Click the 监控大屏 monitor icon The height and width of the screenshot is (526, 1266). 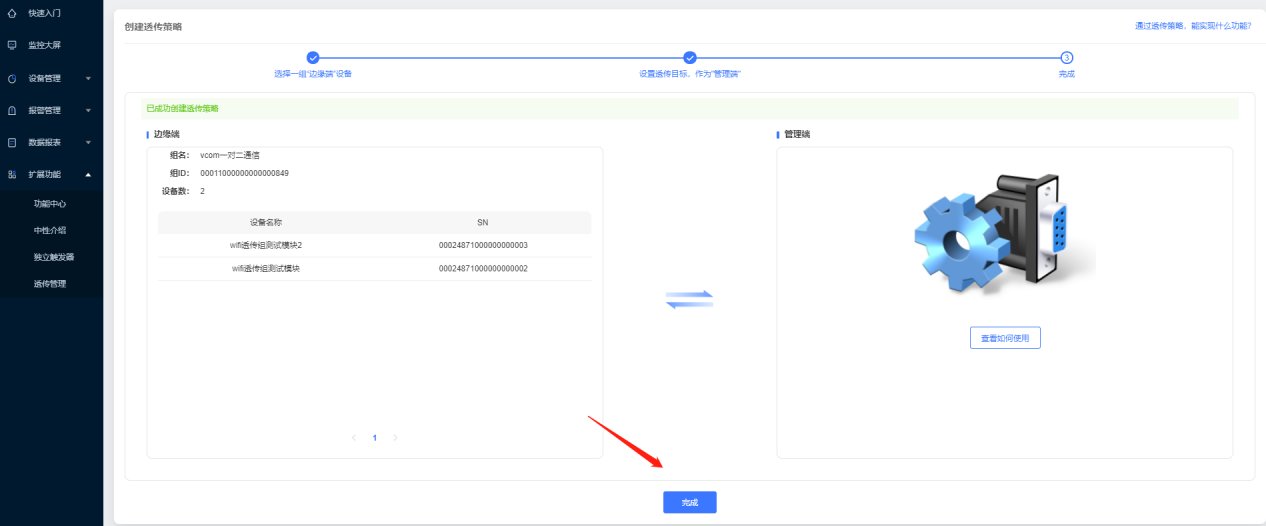12,45
